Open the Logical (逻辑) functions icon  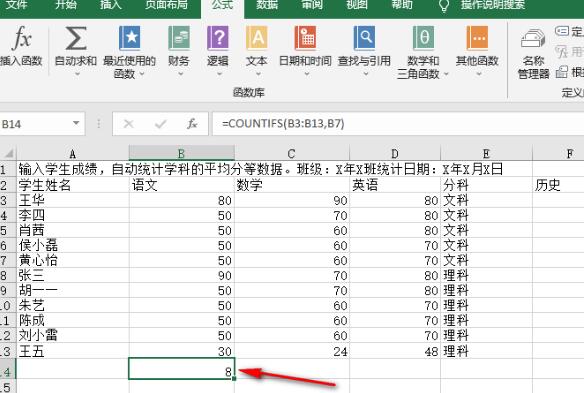point(218,38)
